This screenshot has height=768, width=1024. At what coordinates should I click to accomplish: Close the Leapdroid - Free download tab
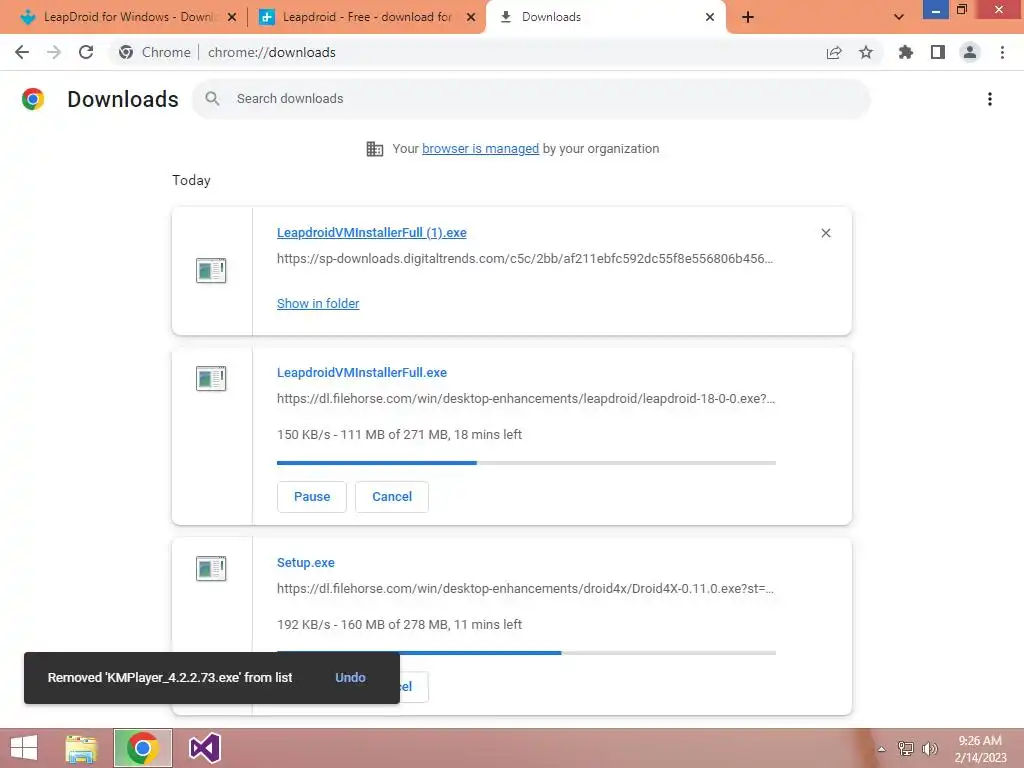click(471, 17)
